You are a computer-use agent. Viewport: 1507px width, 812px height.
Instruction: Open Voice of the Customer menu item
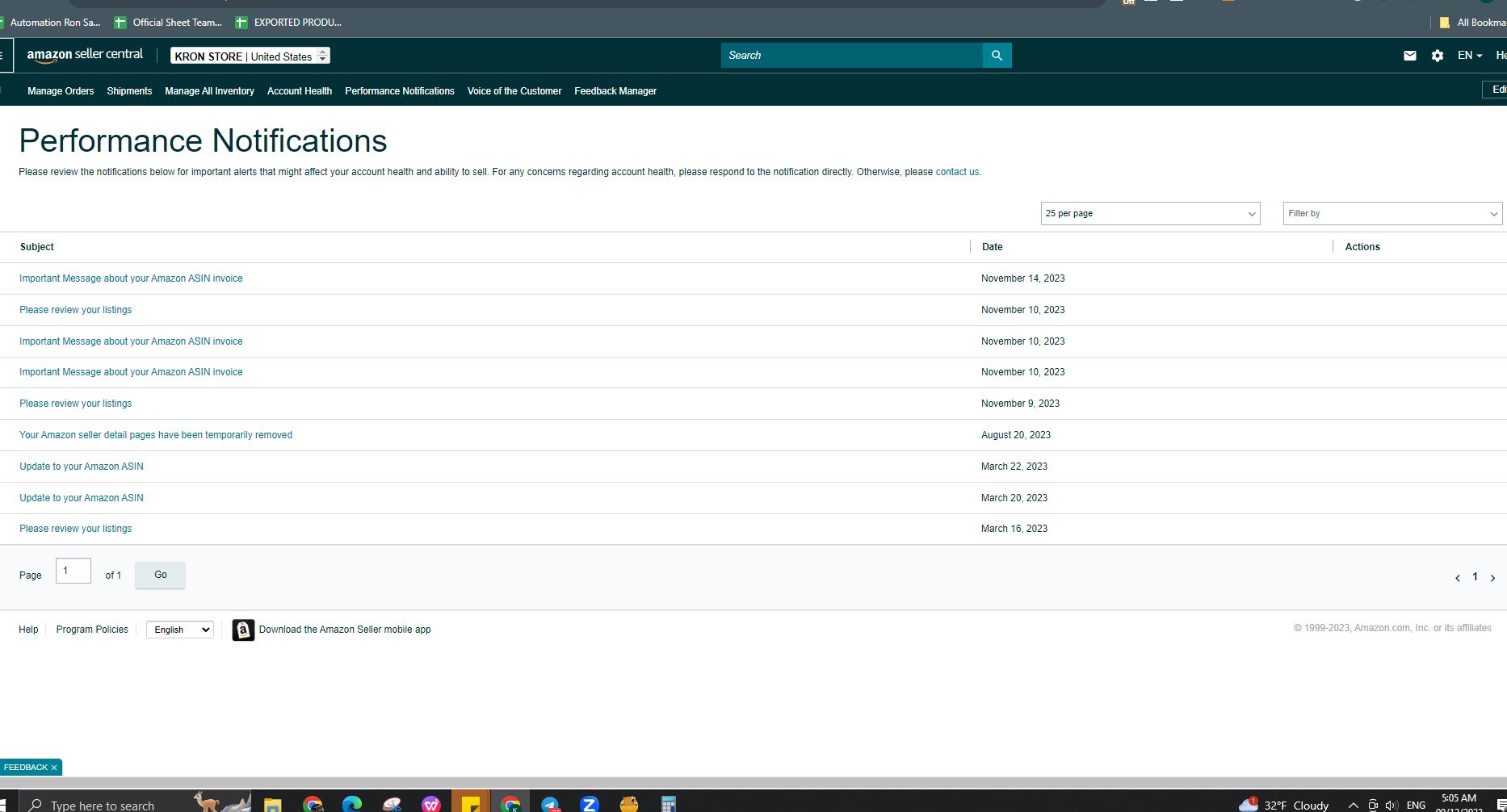point(514,91)
